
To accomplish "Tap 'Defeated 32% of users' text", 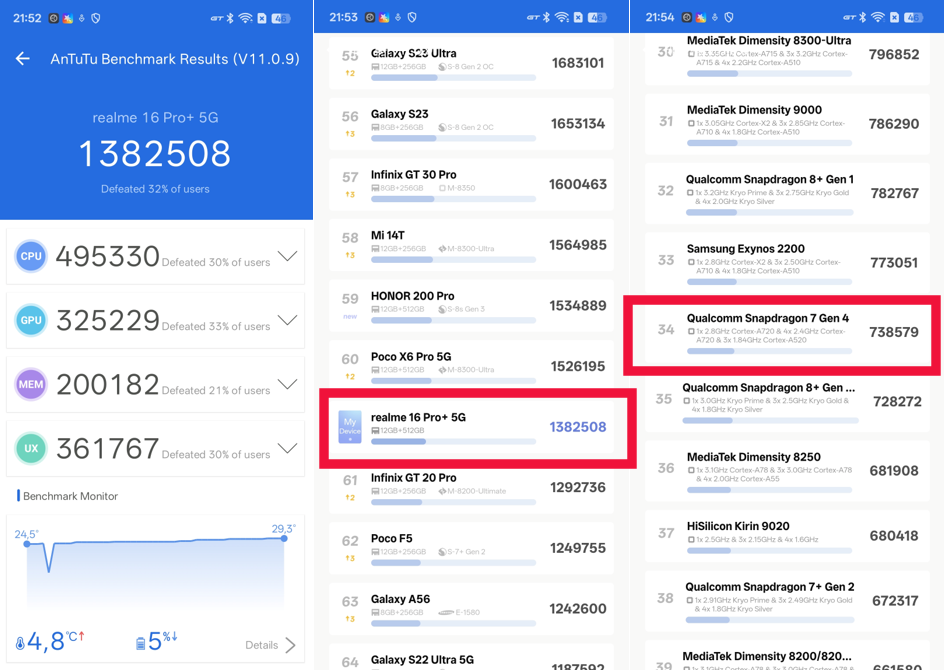I will [155, 189].
